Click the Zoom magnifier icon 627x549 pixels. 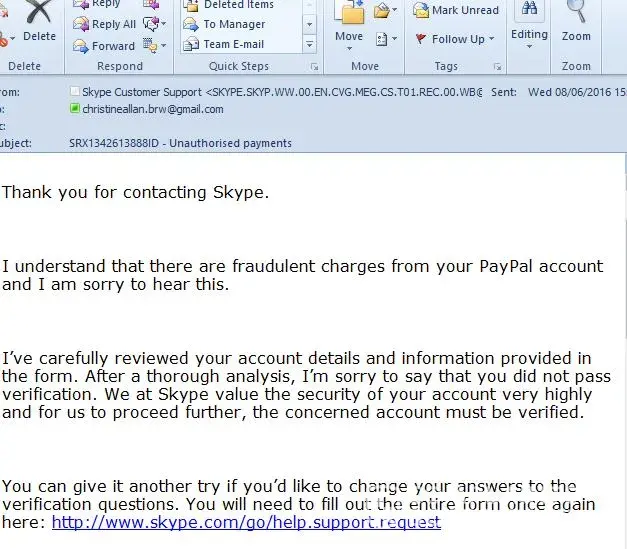tap(576, 12)
